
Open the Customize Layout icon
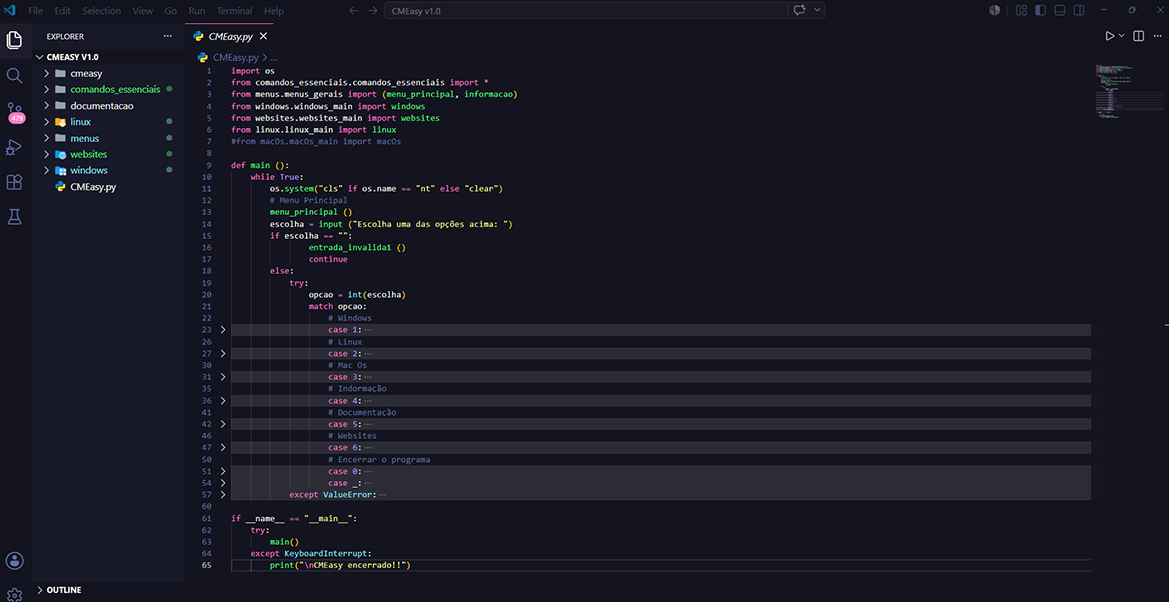click(1021, 10)
